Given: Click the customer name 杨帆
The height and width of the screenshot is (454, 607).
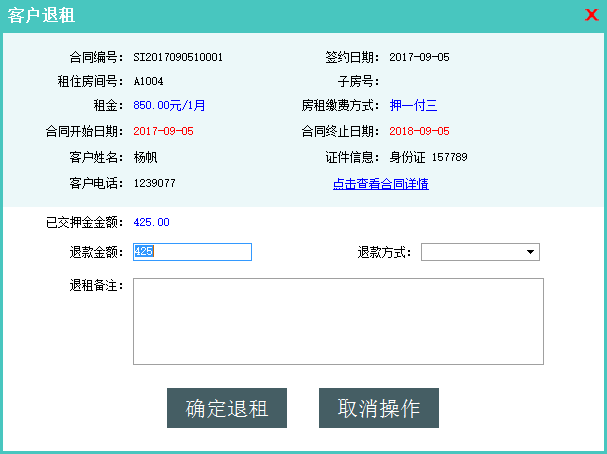Looking at the screenshot, I should (145, 157).
